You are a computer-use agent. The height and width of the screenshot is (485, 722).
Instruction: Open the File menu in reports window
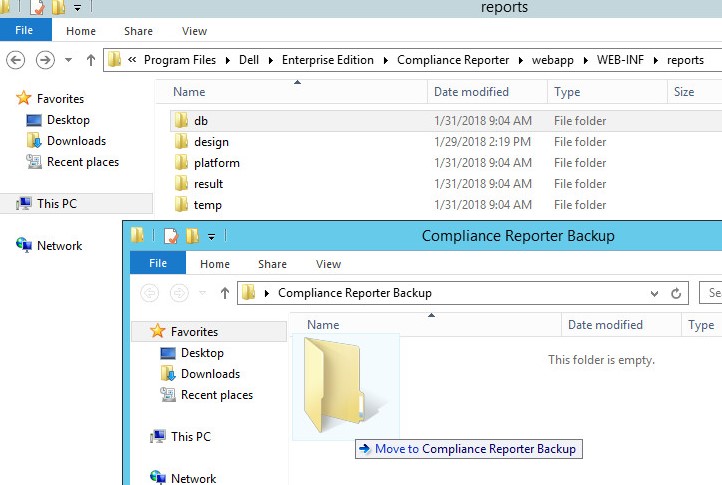25,30
